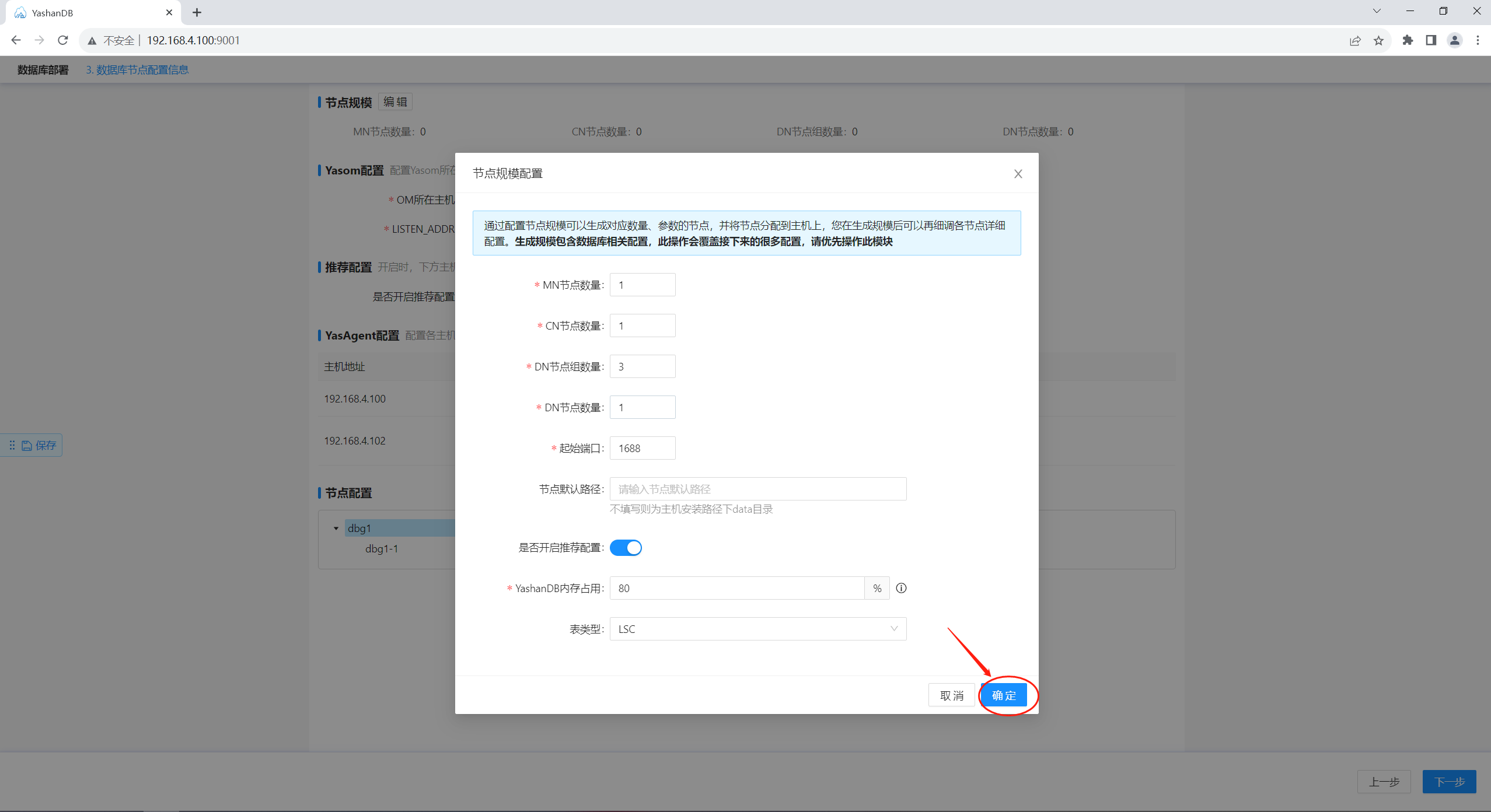
Task: Click the 保存 save button on left edge
Action: 40,446
